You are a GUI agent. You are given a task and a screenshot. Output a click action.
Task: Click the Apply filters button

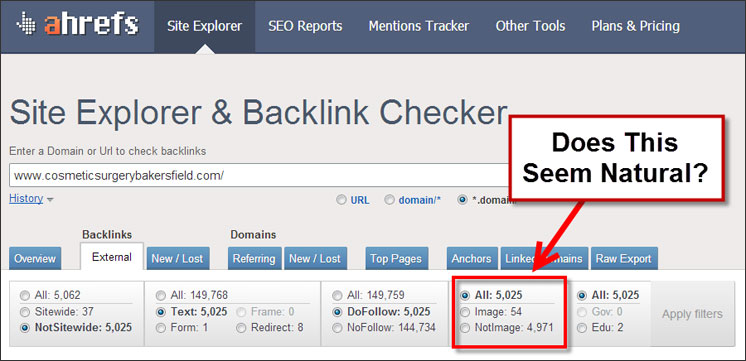[692, 314]
